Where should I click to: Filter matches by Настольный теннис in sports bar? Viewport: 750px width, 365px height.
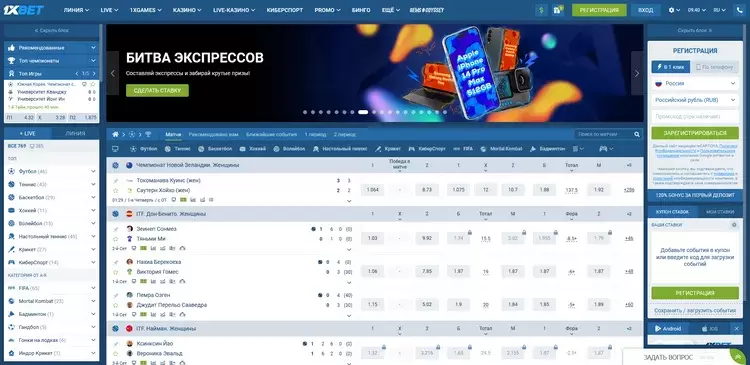[340, 149]
